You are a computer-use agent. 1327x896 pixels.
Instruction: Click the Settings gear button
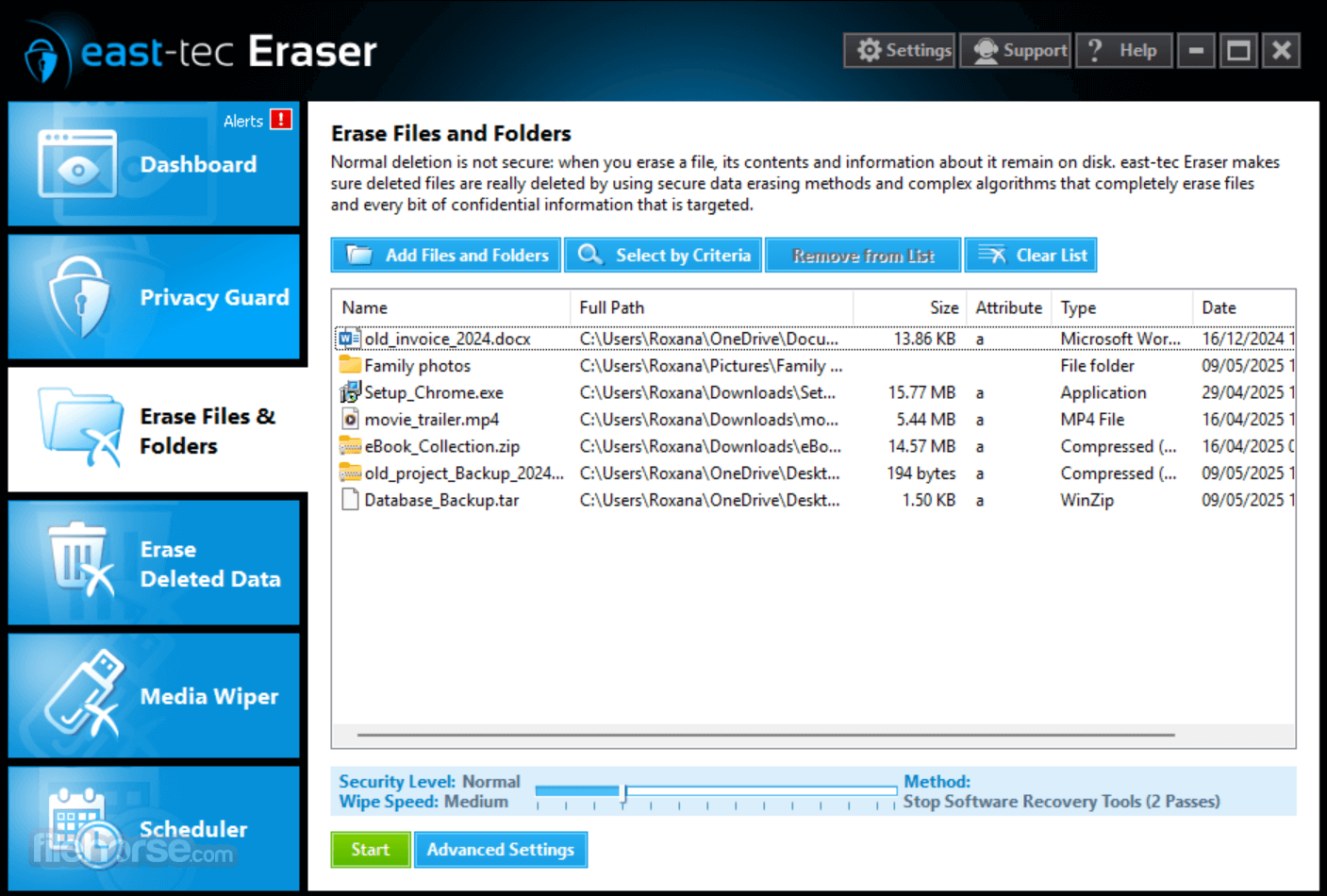pos(899,51)
